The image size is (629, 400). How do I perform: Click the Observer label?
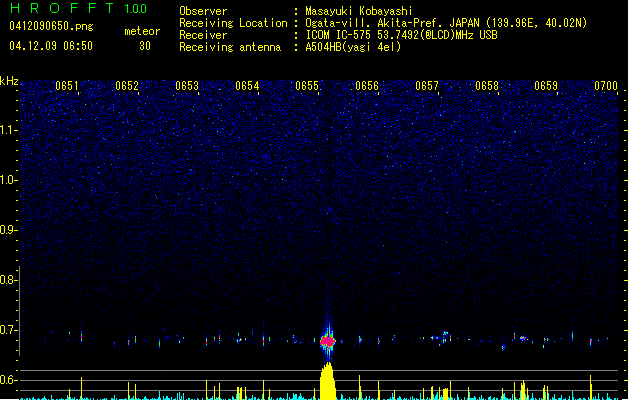pos(203,11)
